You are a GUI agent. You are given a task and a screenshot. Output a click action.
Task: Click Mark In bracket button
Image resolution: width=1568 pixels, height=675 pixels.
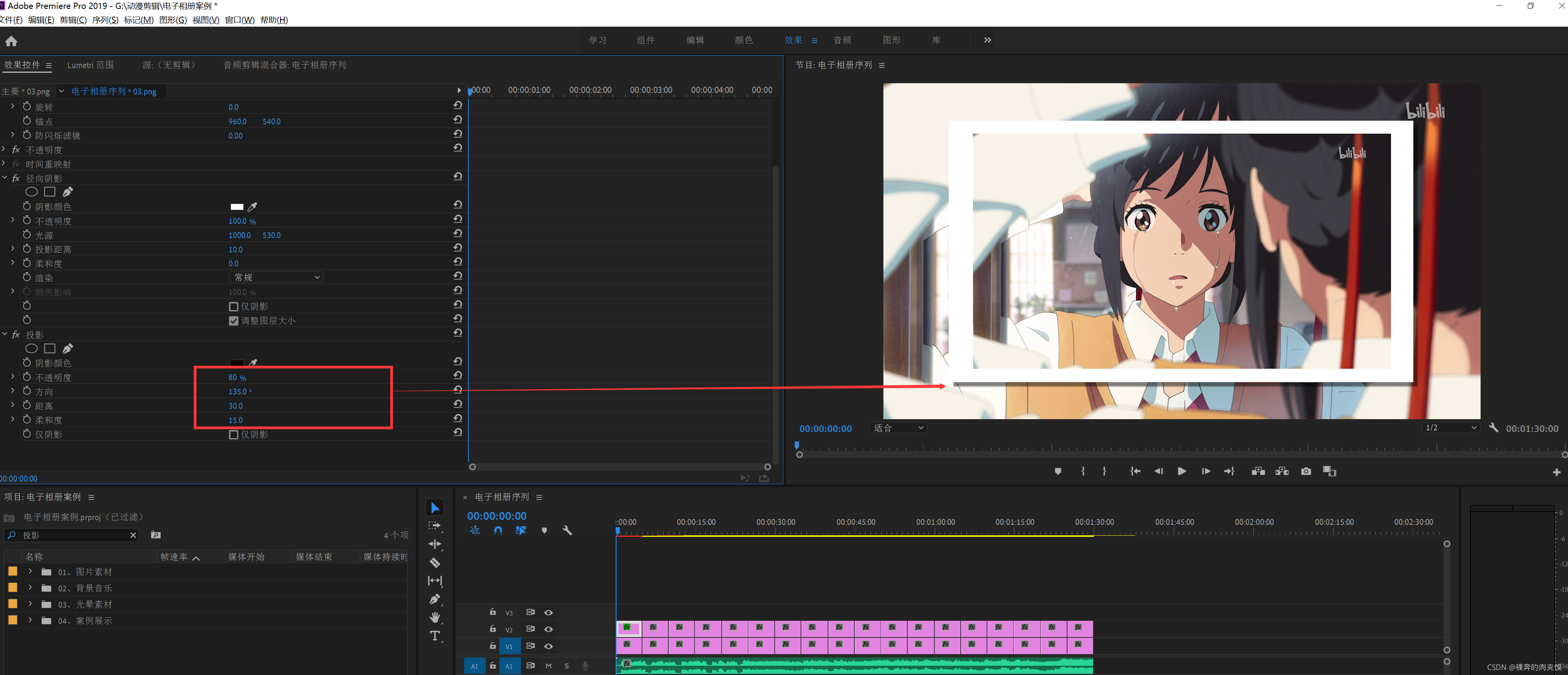pos(1083,471)
